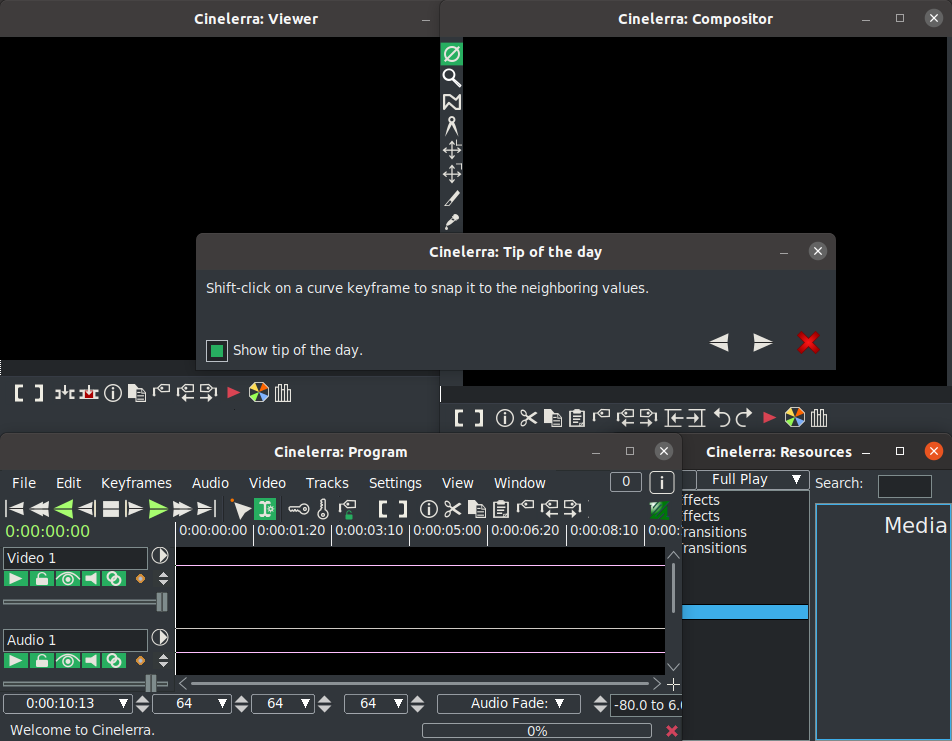Click the scissors cut icon in Program toolbar
The width and height of the screenshot is (952, 741).
click(x=452, y=509)
